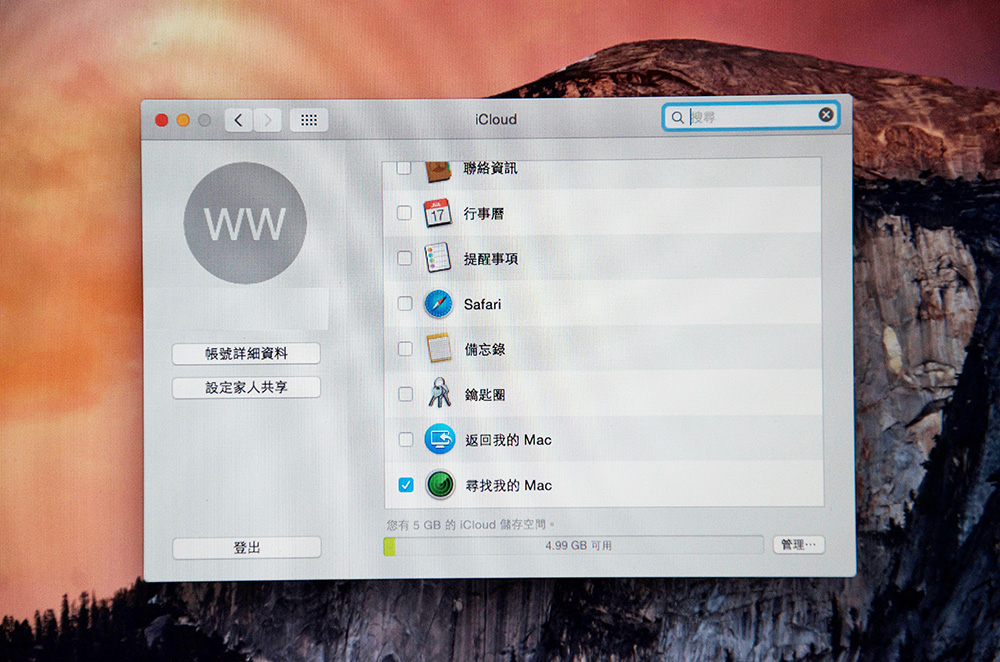The image size is (1000, 662).
Task: Click the Reminders list icon
Action: pos(438,258)
